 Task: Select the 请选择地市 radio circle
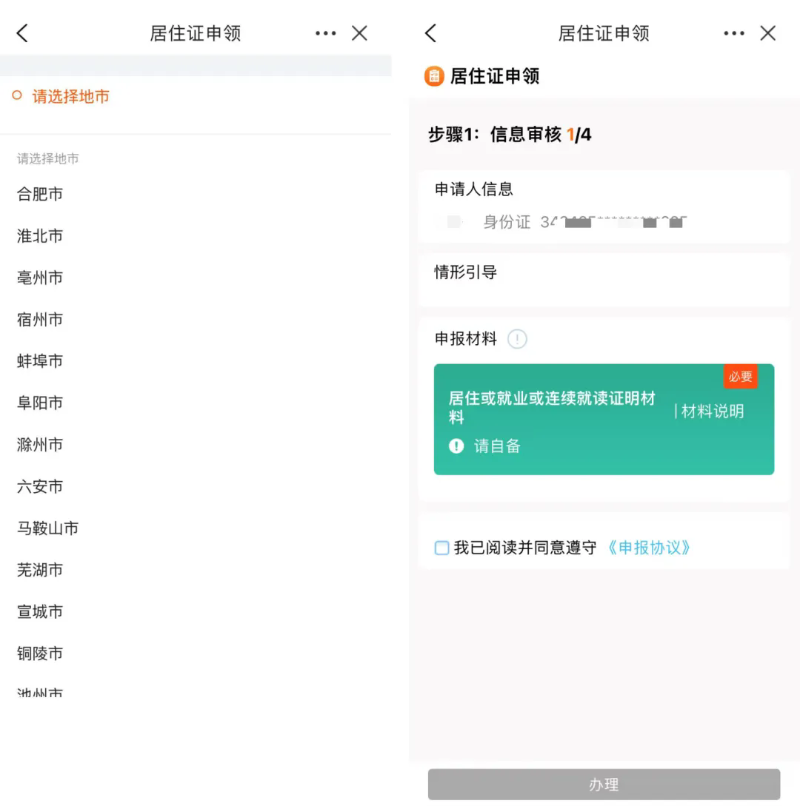tap(17, 96)
